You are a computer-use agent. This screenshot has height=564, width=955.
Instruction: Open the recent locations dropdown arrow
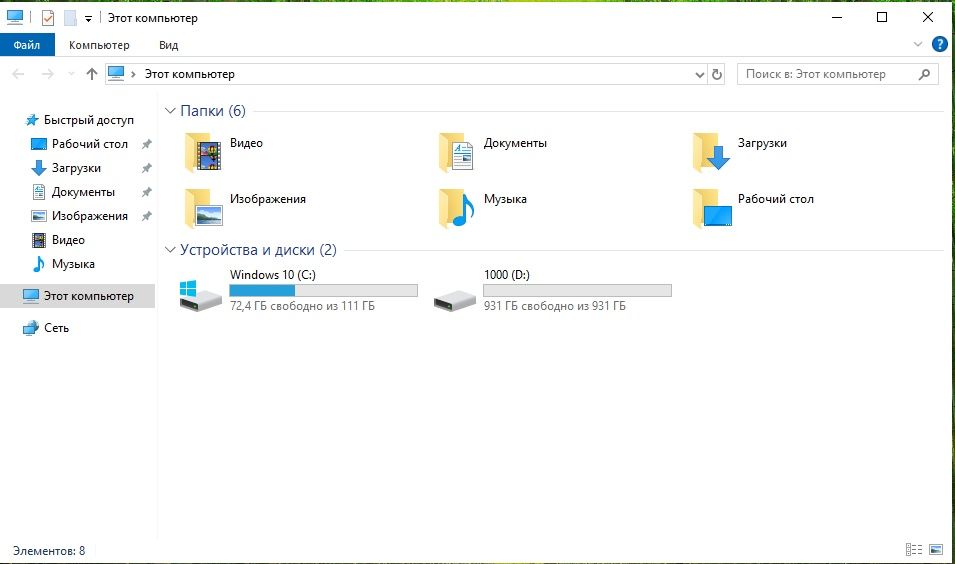pos(71,74)
